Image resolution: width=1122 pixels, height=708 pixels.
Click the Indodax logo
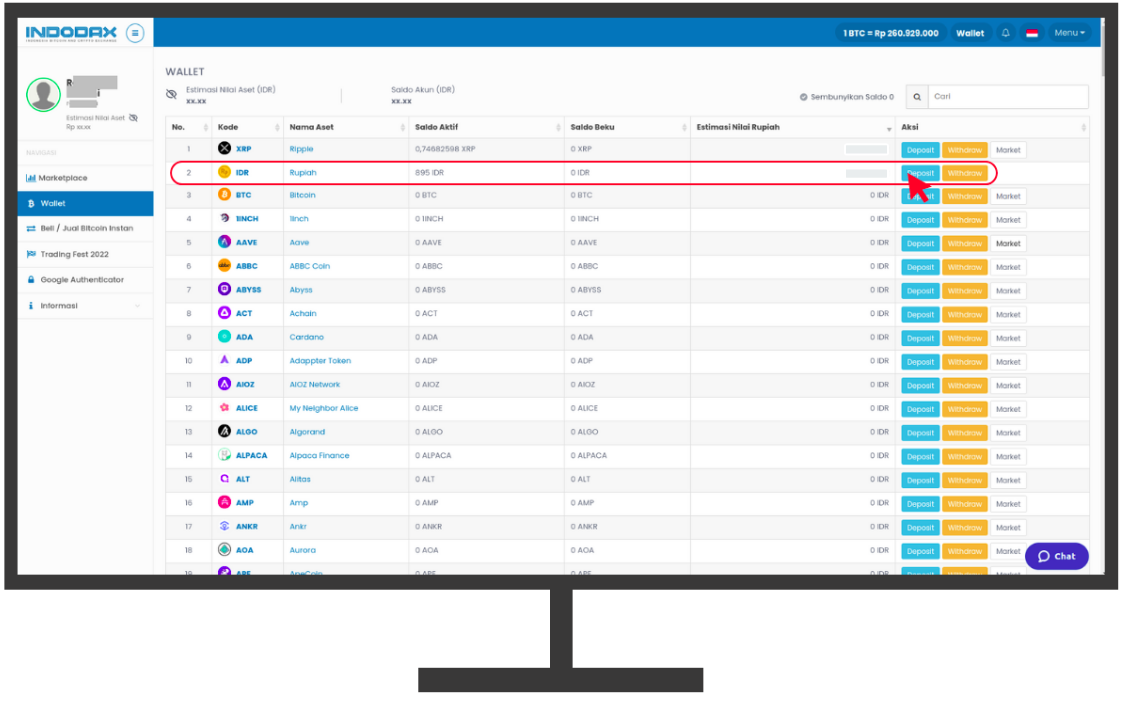[x=70, y=33]
